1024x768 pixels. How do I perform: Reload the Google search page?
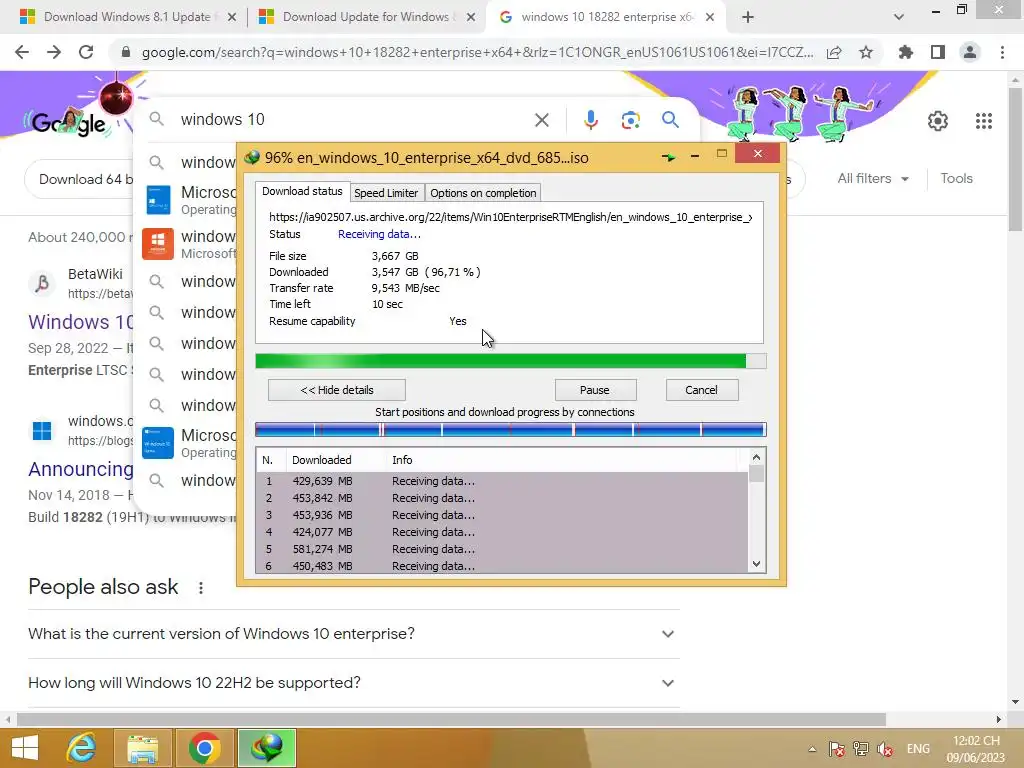coord(86,52)
